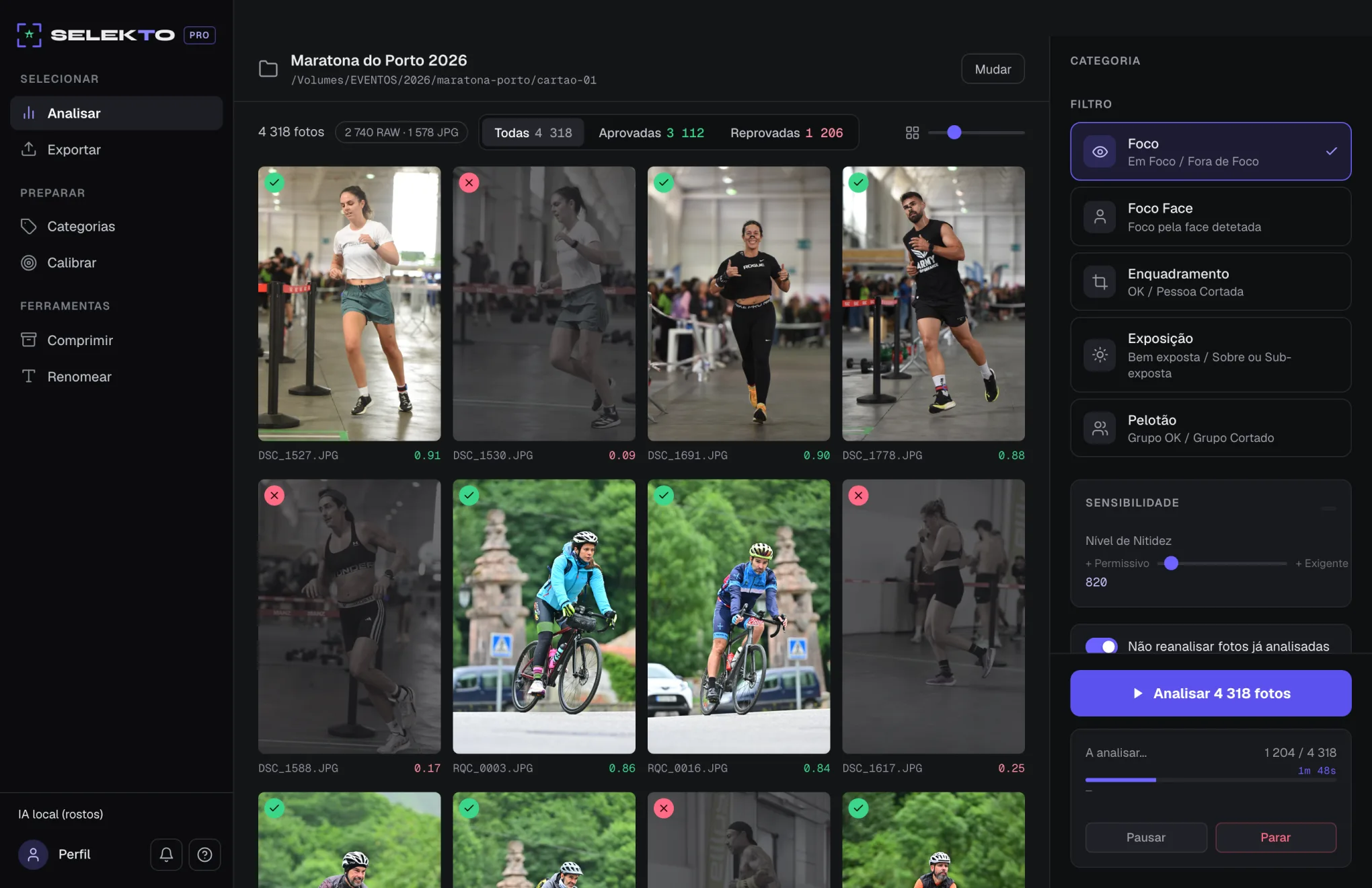The image size is (1372, 888).
Task: Click Analisar 4 318 fotos button
Action: point(1211,693)
